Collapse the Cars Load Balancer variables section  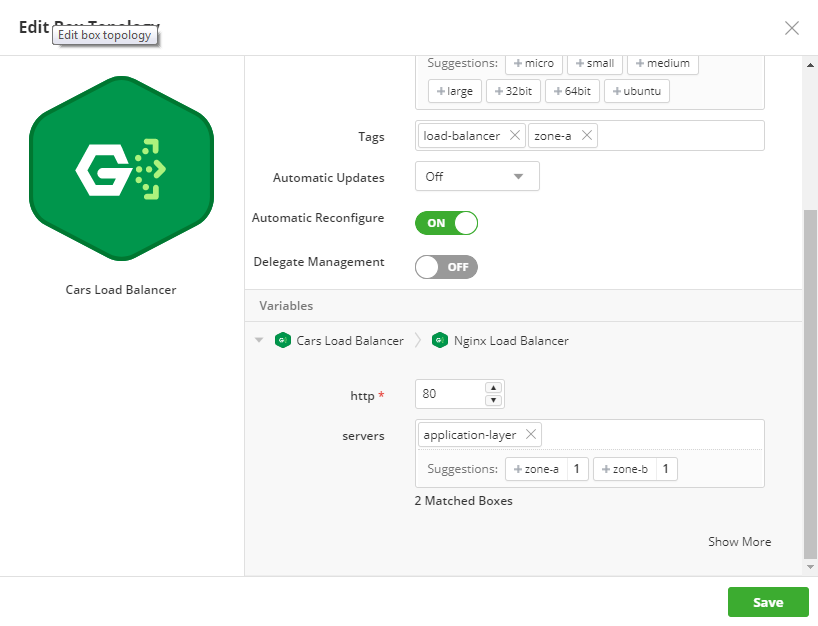coord(259,340)
